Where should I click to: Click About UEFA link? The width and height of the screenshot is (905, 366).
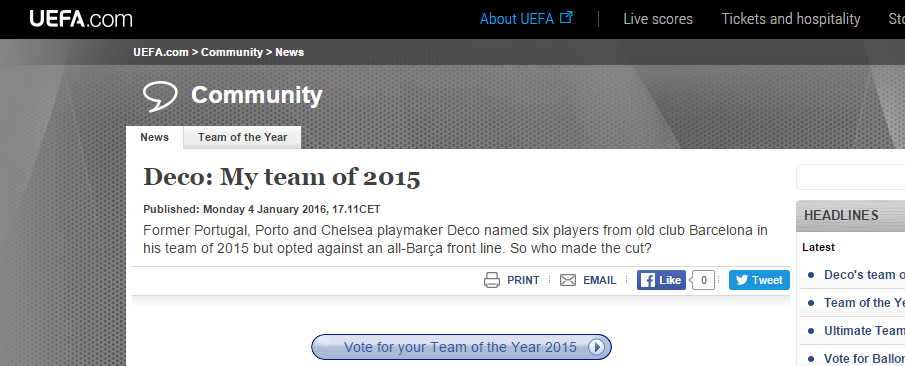click(517, 19)
